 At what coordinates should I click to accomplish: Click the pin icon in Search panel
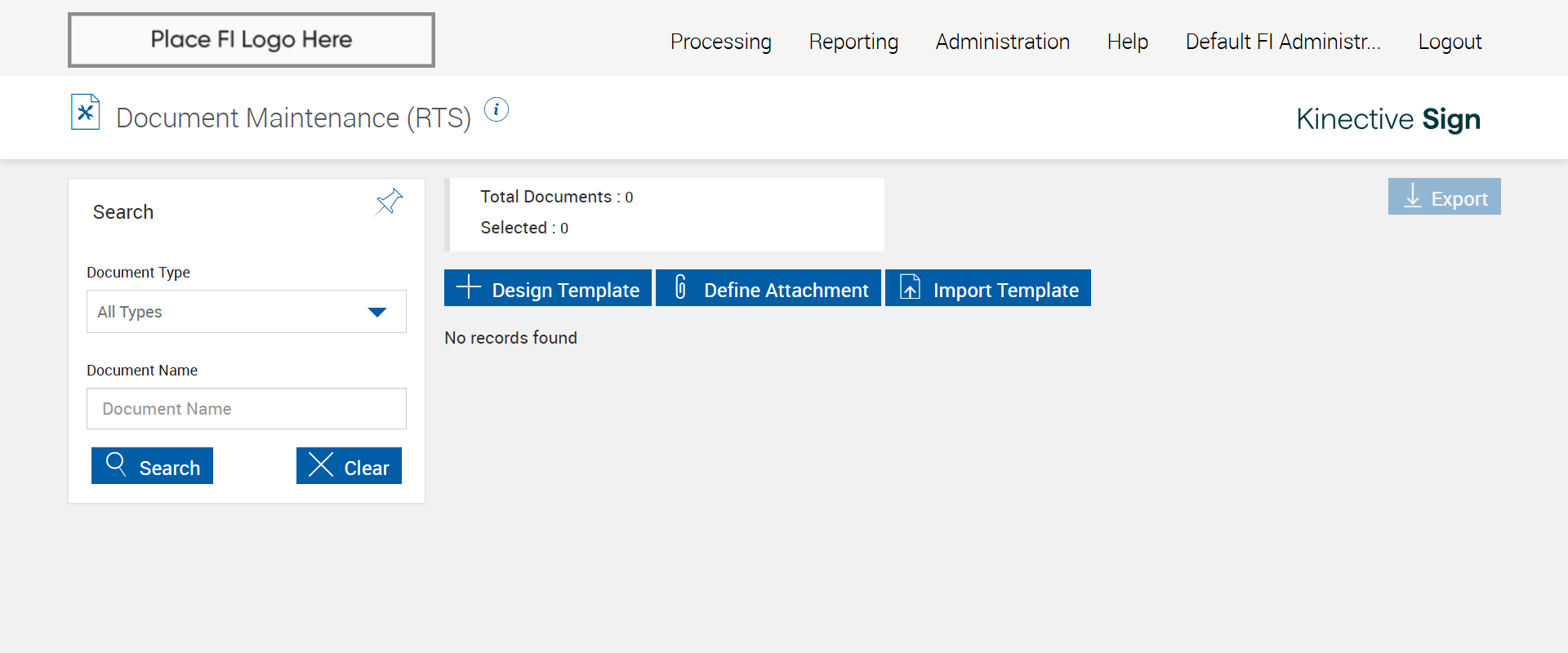[x=390, y=201]
